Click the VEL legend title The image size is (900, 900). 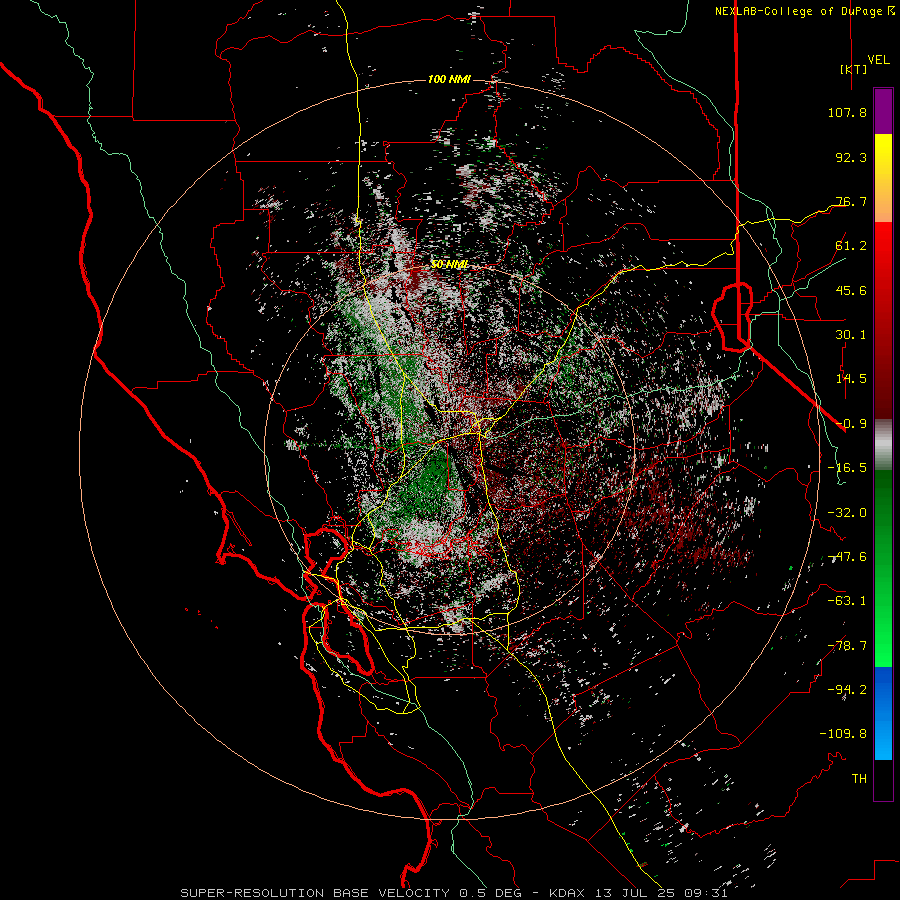[879, 59]
